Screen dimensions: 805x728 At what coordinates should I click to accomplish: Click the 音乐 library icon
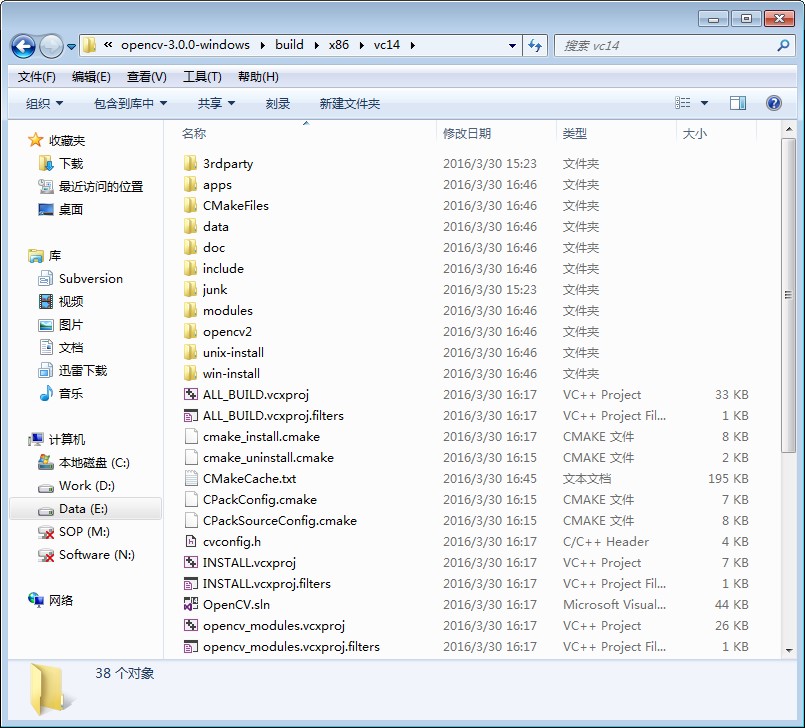point(46,393)
